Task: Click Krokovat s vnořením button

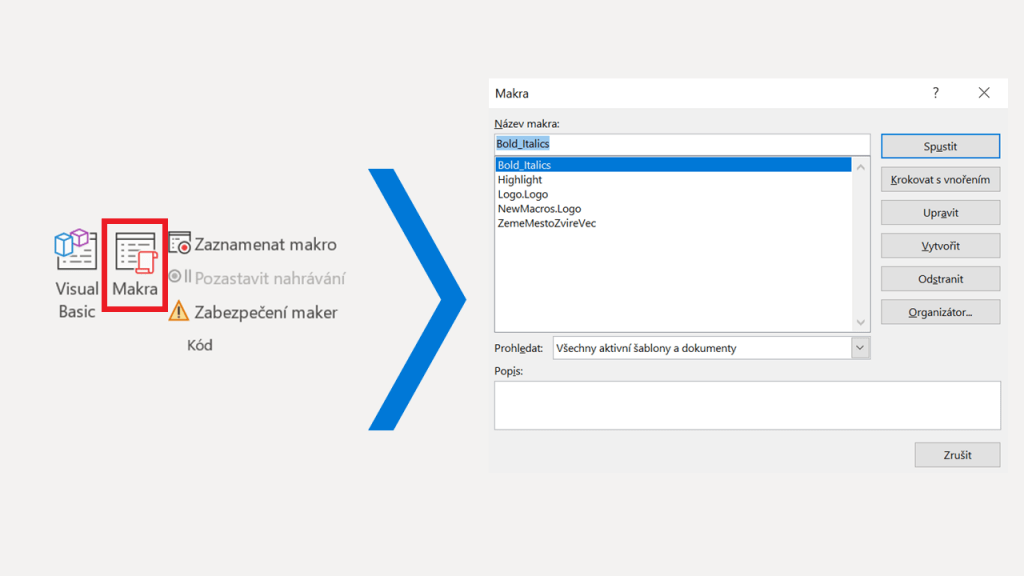Action: click(x=940, y=180)
